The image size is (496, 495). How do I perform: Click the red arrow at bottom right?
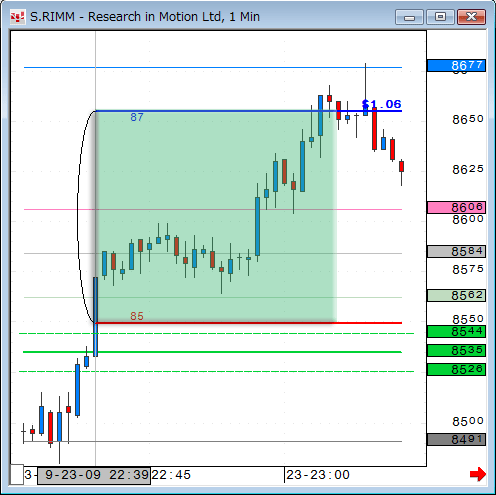477,474
